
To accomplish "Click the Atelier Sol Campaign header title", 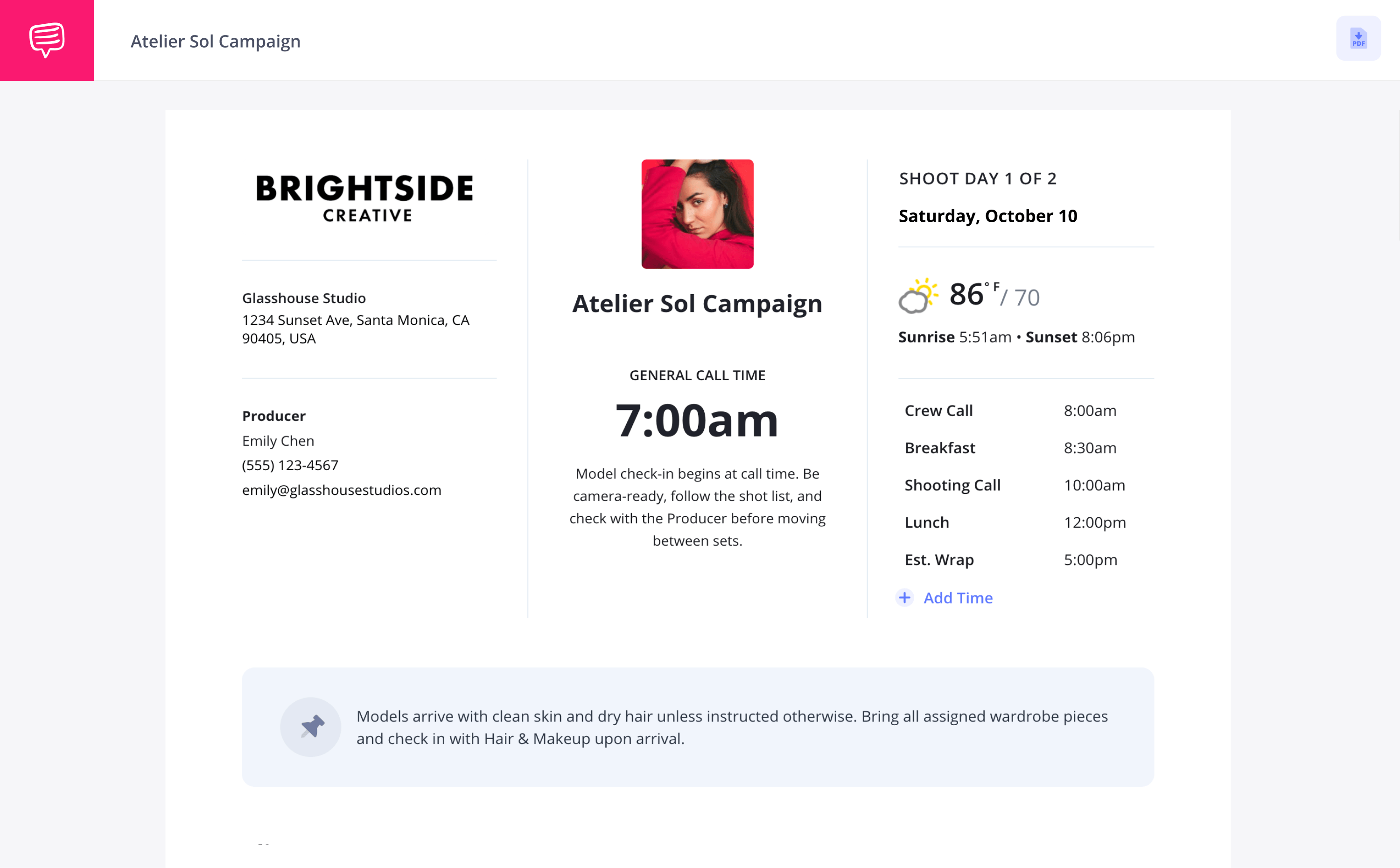I will [216, 41].
